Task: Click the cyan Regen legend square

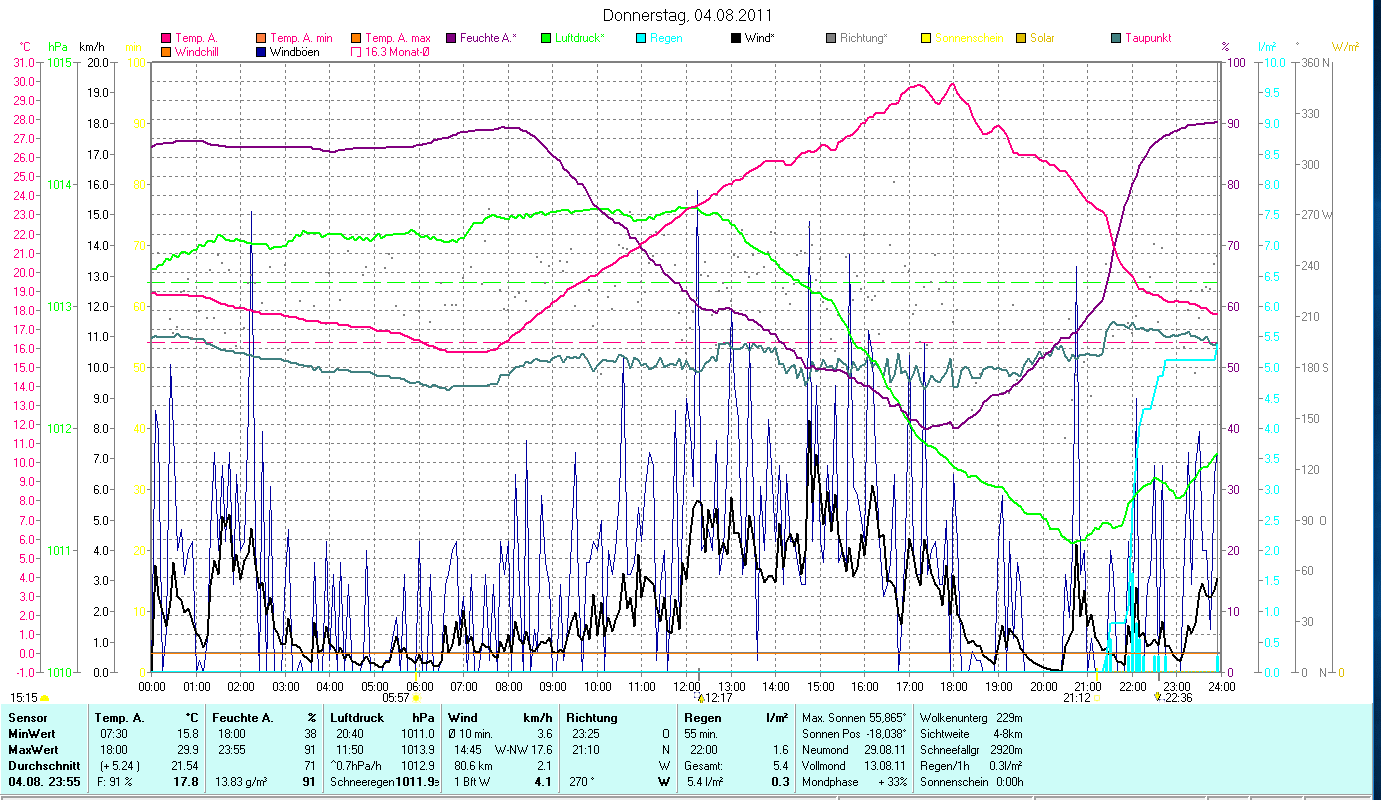Action: 640,38
